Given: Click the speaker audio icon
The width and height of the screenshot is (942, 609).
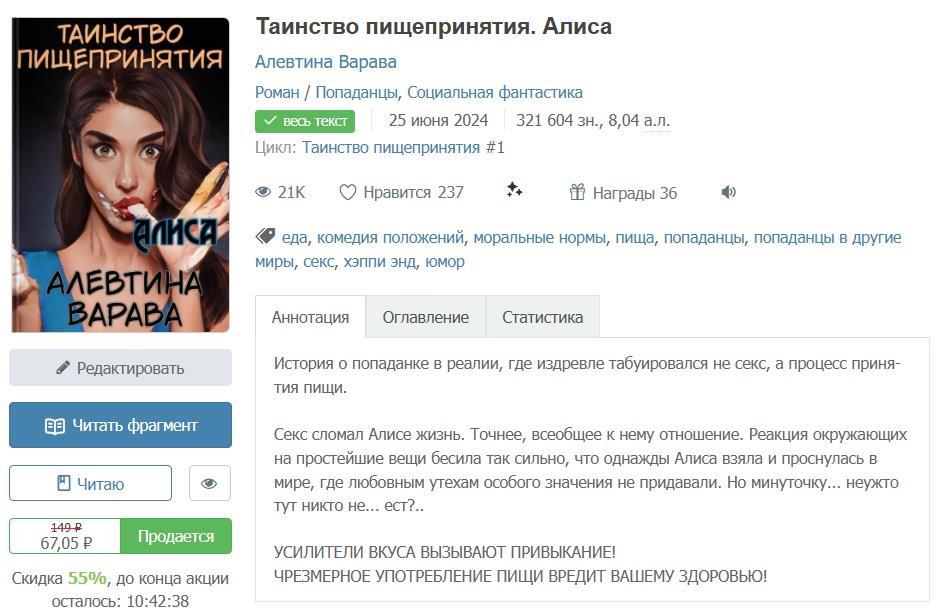Looking at the screenshot, I should pos(728,192).
